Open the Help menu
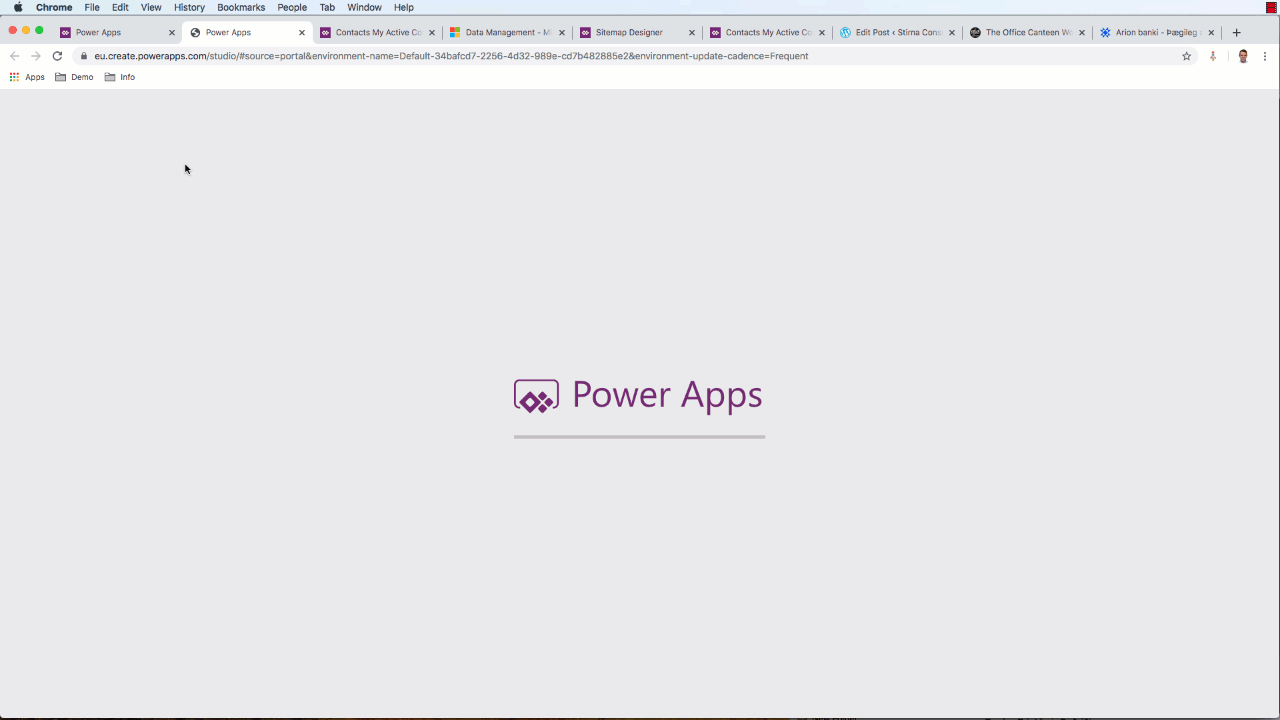This screenshot has width=1280, height=720. click(403, 7)
